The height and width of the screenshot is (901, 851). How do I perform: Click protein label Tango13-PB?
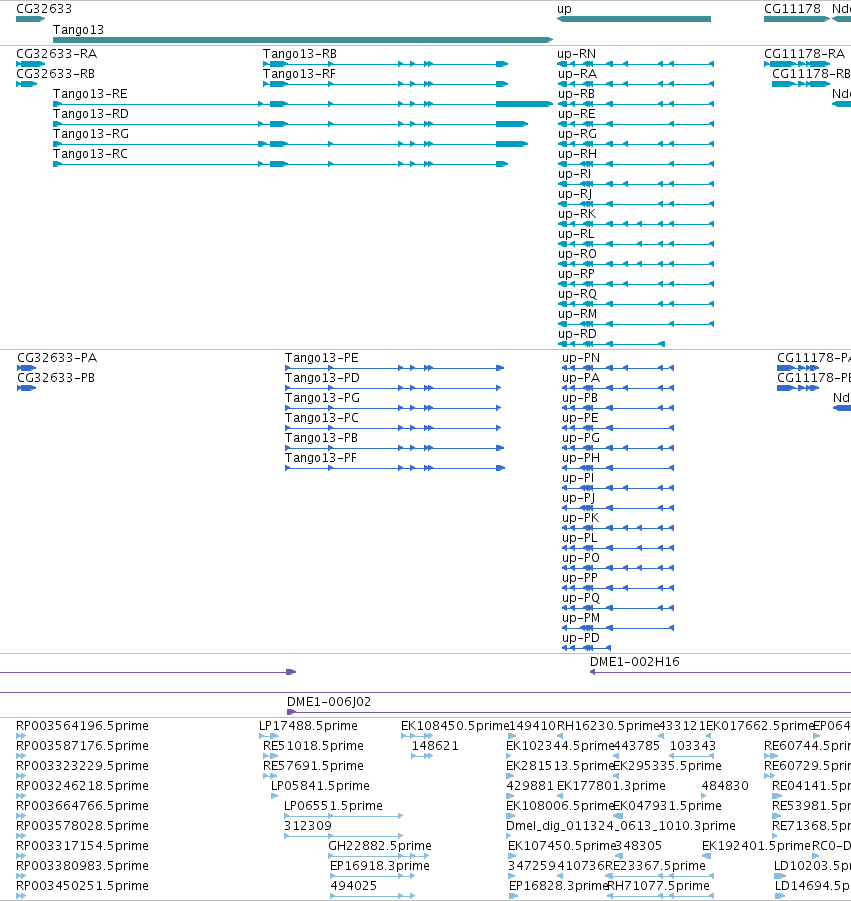321,438
